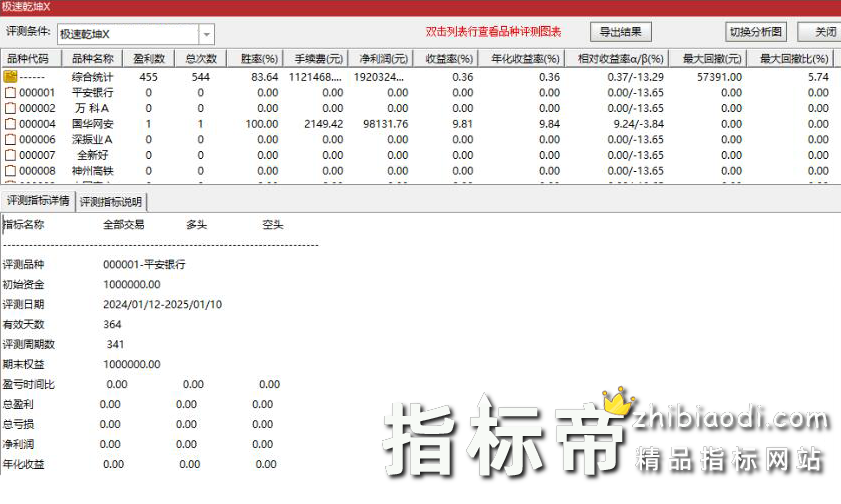Screen dimensions: 841x504
Task: Sort by the 相对收益率α/β(%) column header
Action: [x=616, y=58]
